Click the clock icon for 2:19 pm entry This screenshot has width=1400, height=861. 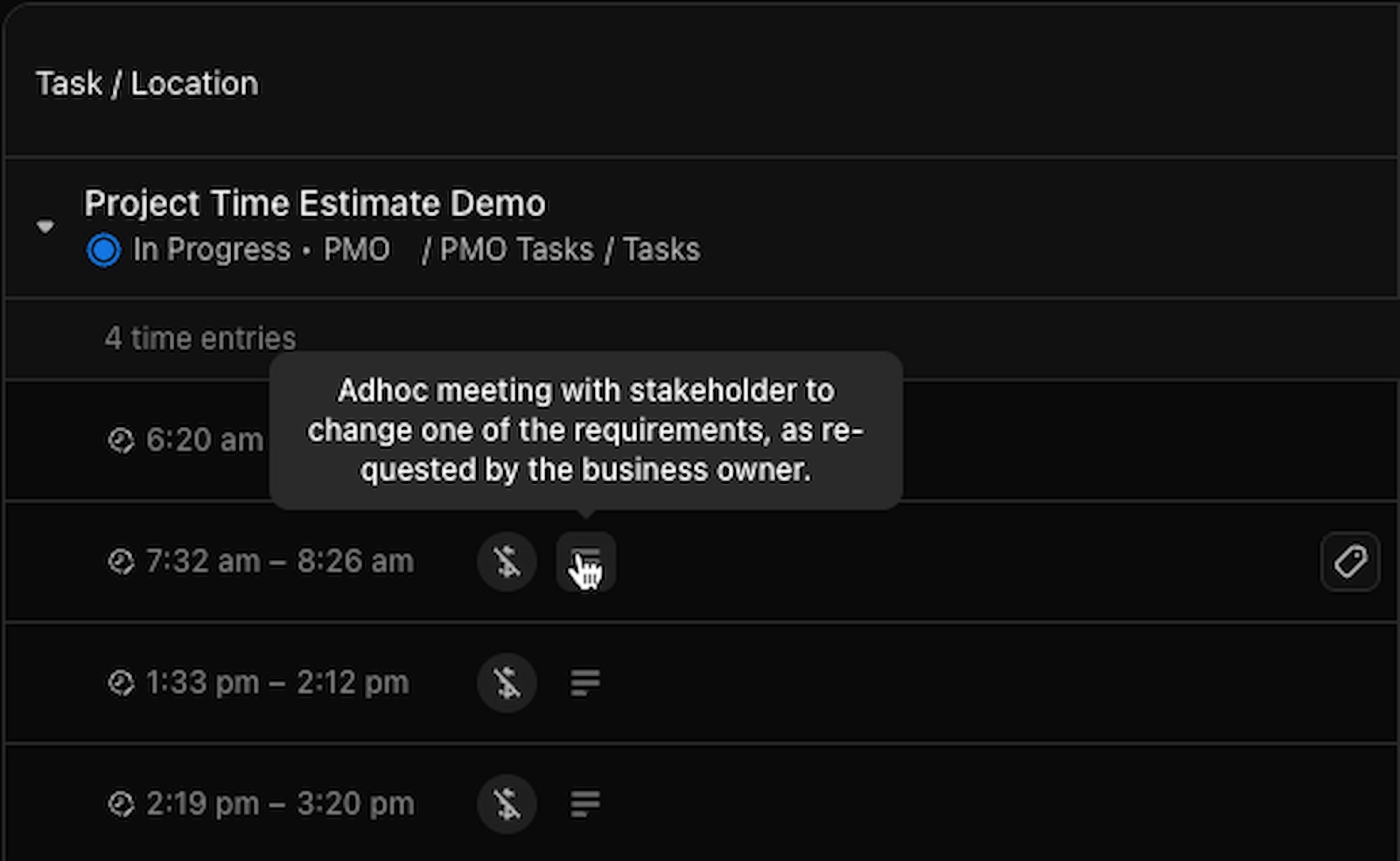point(121,804)
